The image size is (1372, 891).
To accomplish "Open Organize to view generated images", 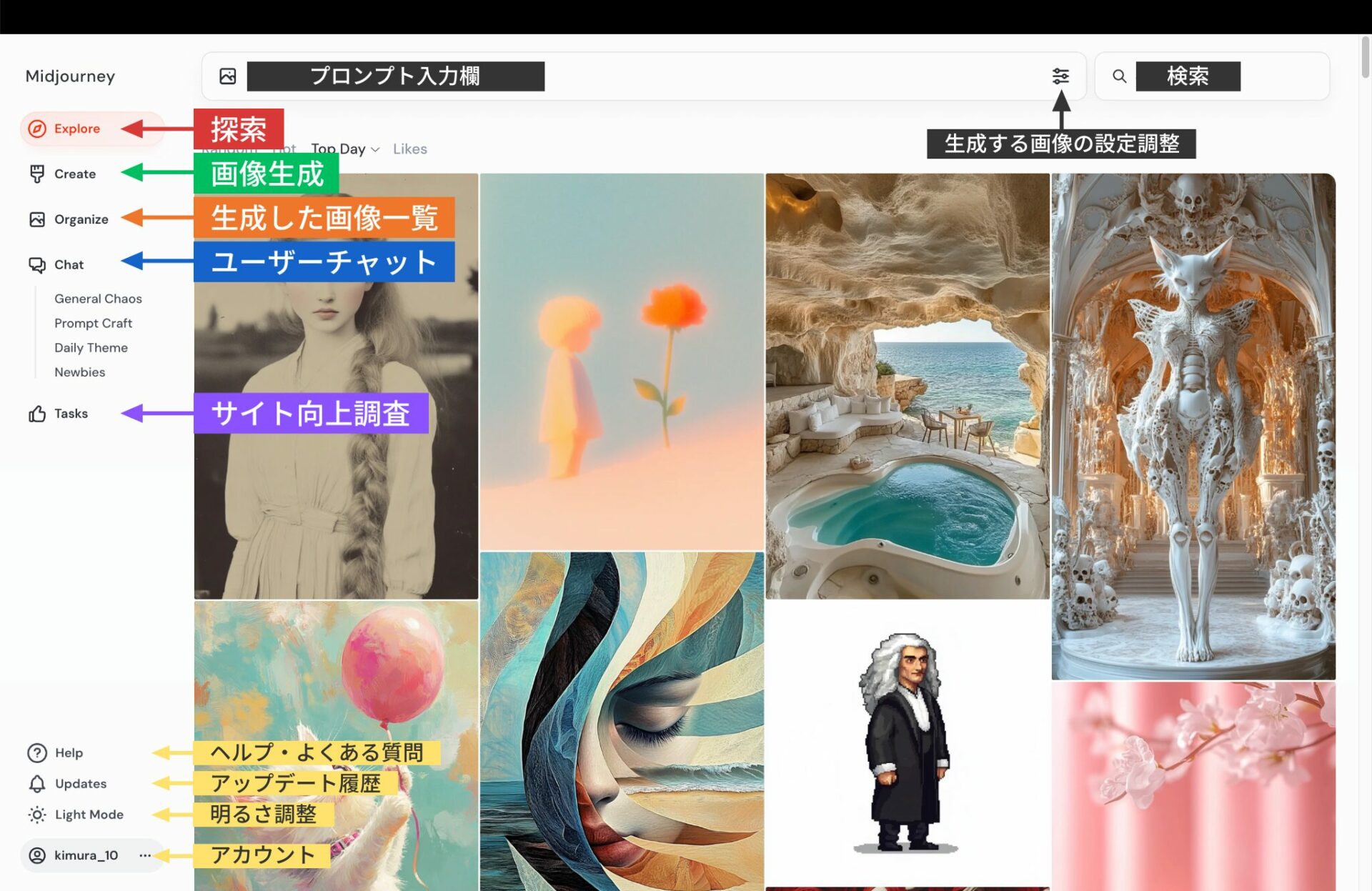I will click(37, 219).
